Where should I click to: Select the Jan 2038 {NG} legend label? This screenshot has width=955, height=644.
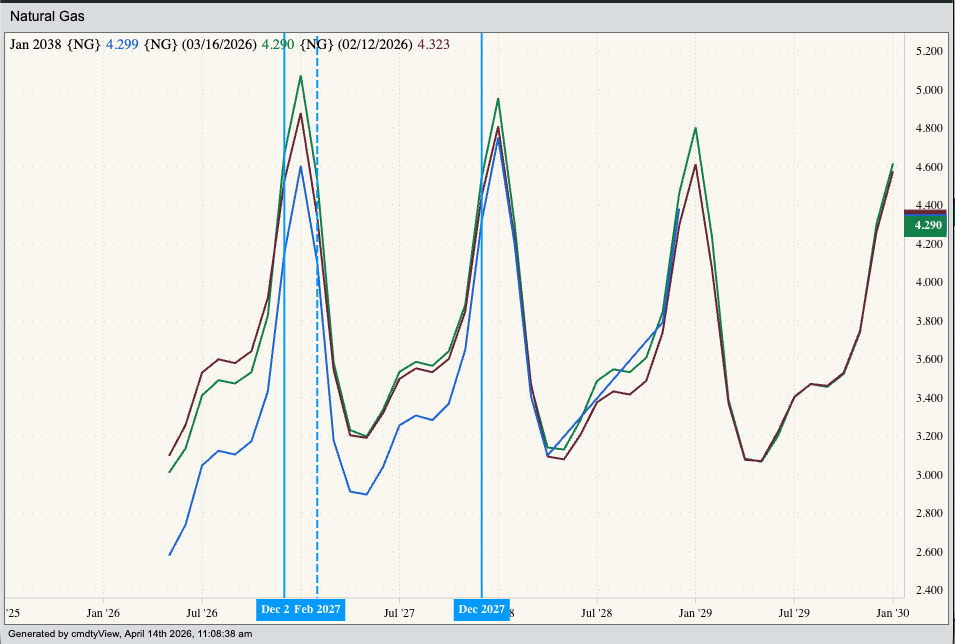[55, 44]
